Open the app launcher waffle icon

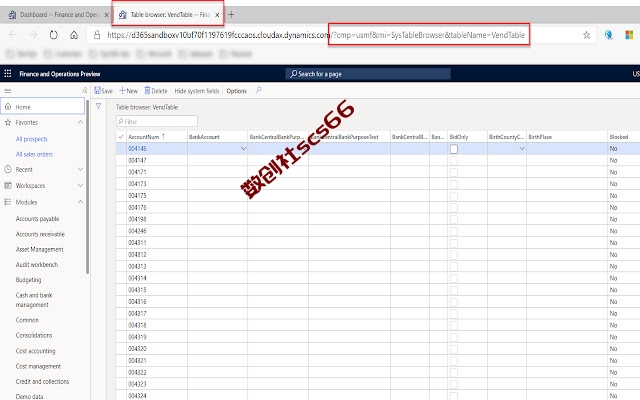(x=8, y=73)
